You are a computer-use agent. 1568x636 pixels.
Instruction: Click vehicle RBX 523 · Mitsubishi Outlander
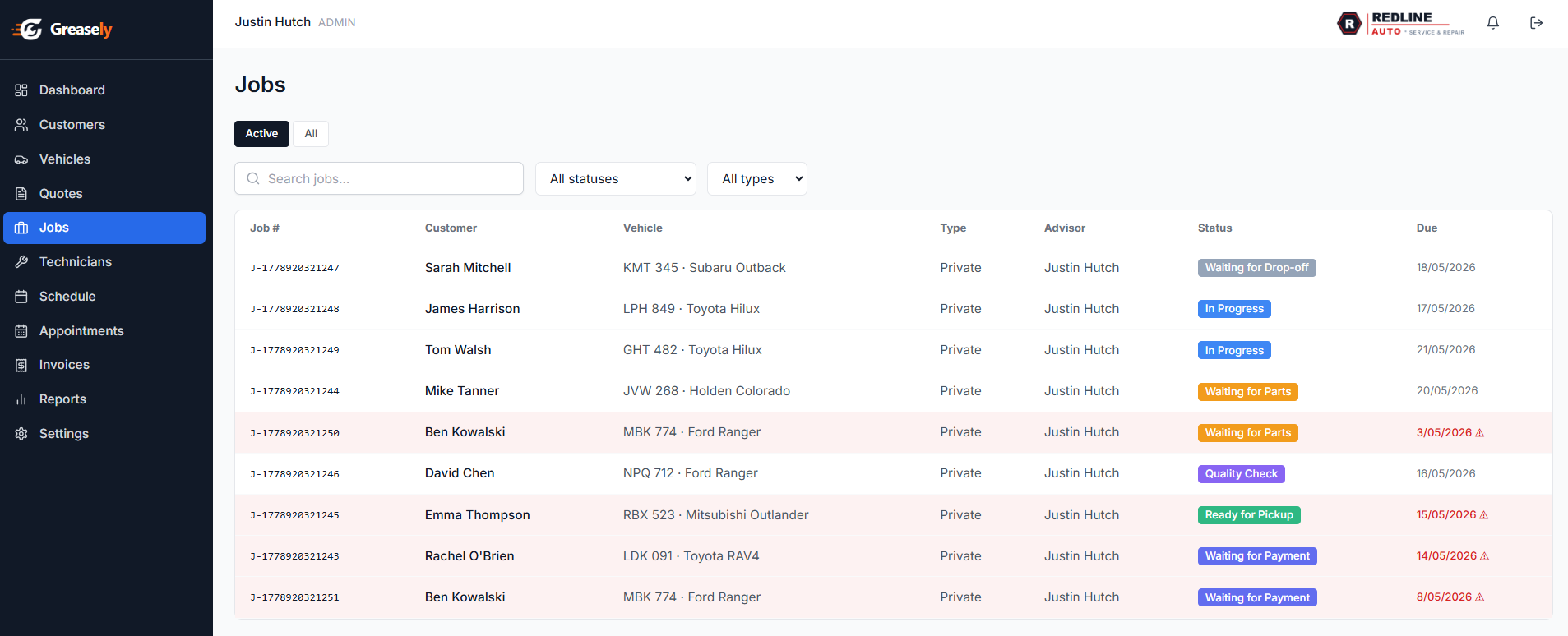pos(715,515)
